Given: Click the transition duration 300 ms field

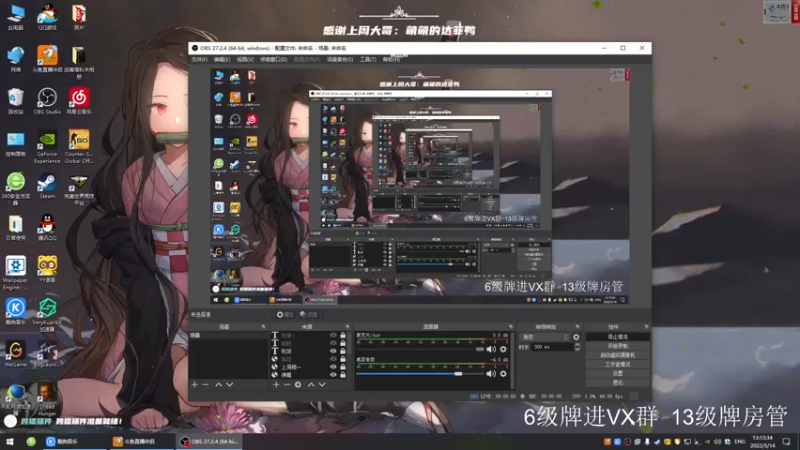Looking at the screenshot, I should tap(551, 347).
